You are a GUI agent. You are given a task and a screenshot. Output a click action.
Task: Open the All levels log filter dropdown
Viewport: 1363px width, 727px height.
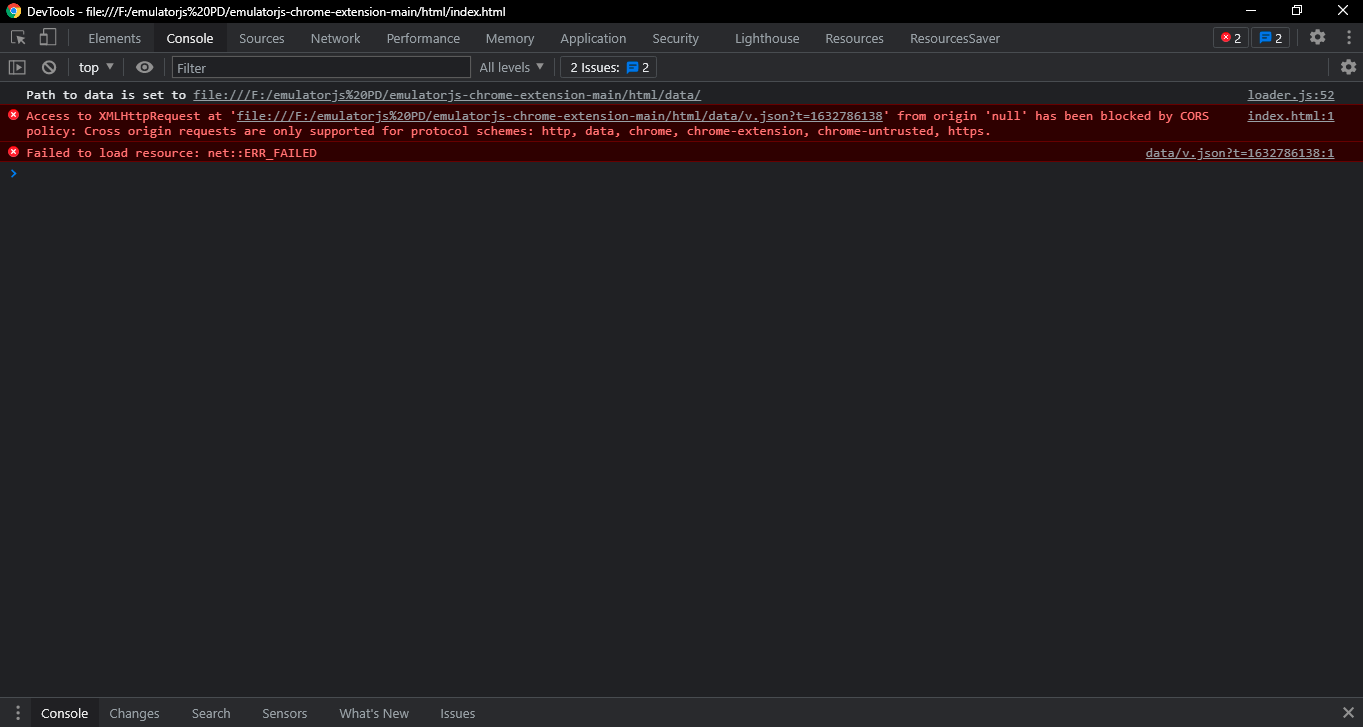click(x=511, y=67)
